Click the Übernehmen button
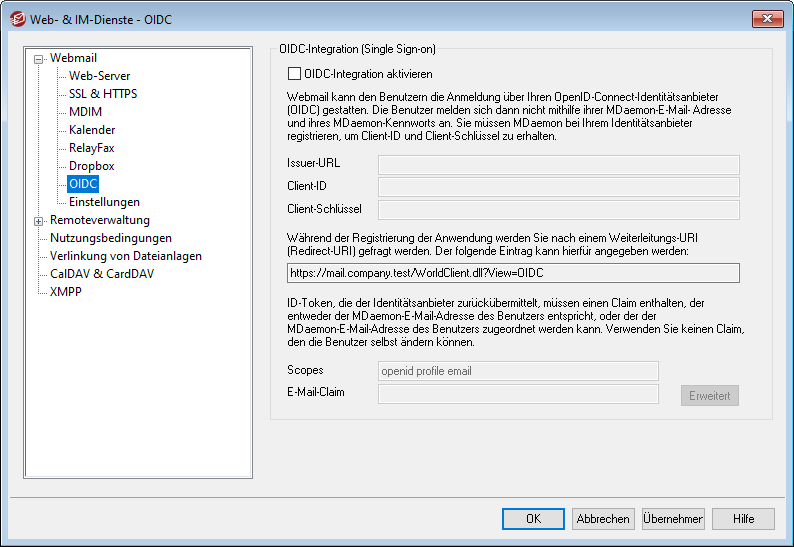This screenshot has width=794, height=547. pos(673,519)
